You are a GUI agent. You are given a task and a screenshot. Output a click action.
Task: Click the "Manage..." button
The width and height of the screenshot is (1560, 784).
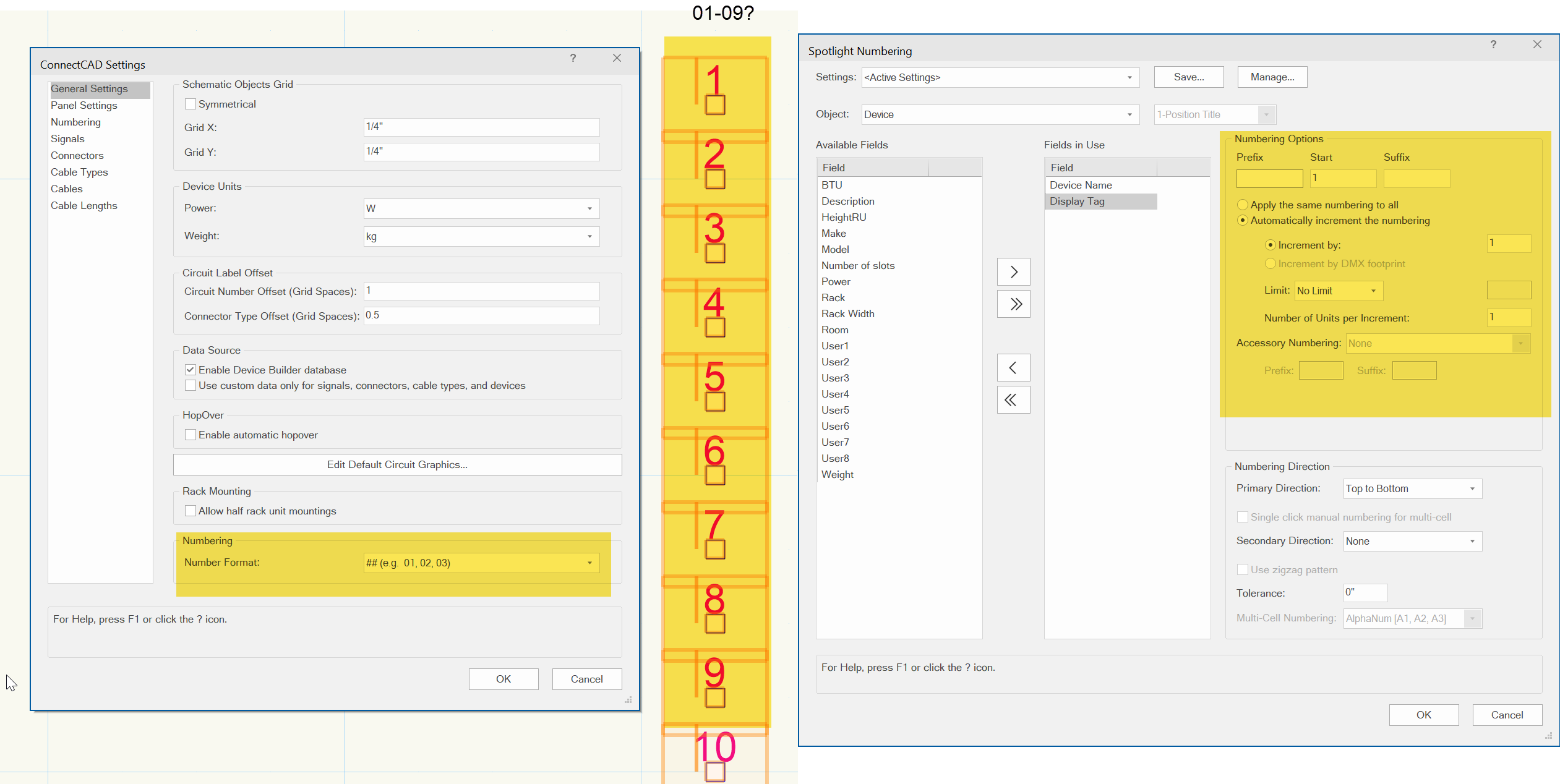[x=1272, y=77]
